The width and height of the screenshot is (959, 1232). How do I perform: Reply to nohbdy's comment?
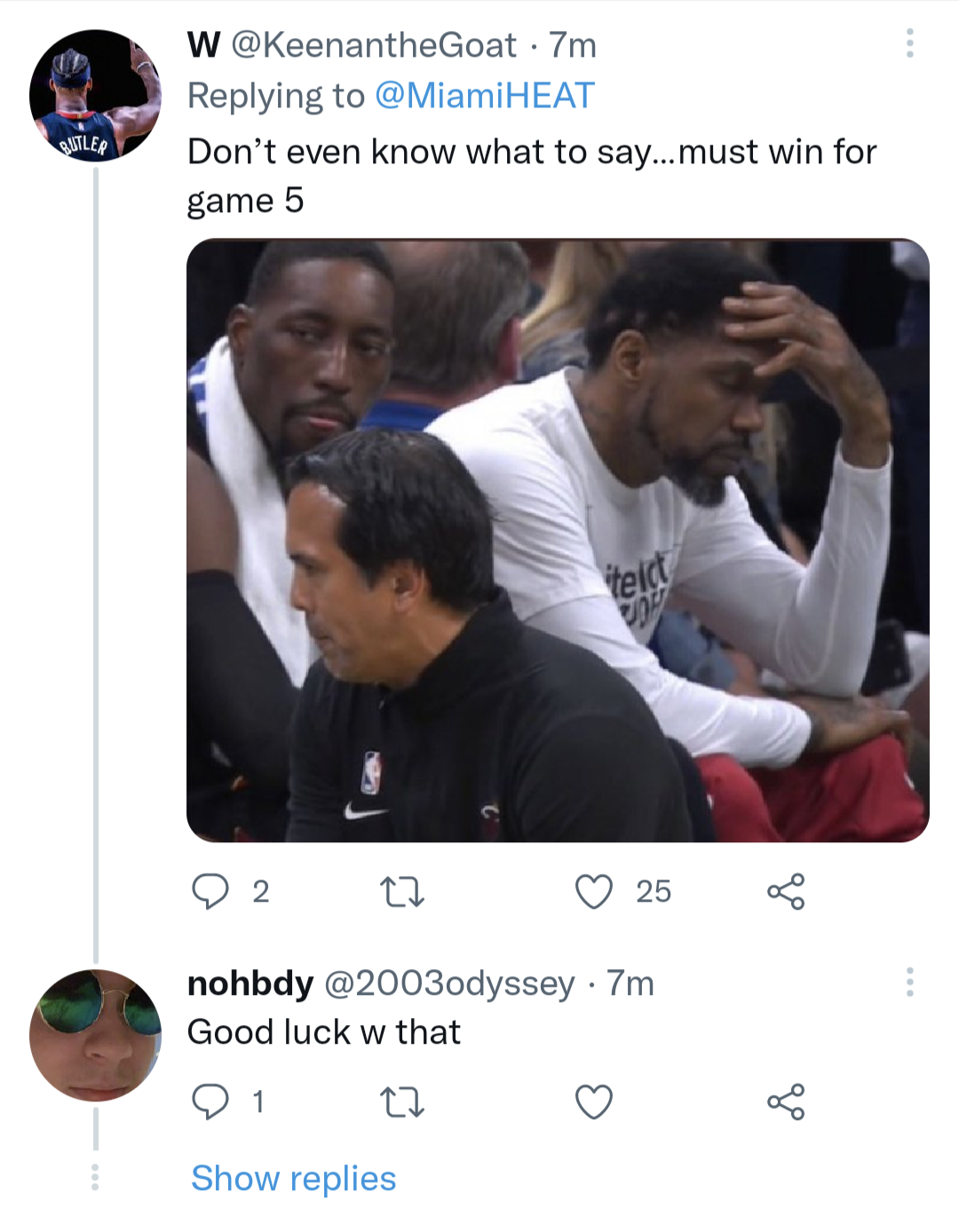tap(210, 1102)
